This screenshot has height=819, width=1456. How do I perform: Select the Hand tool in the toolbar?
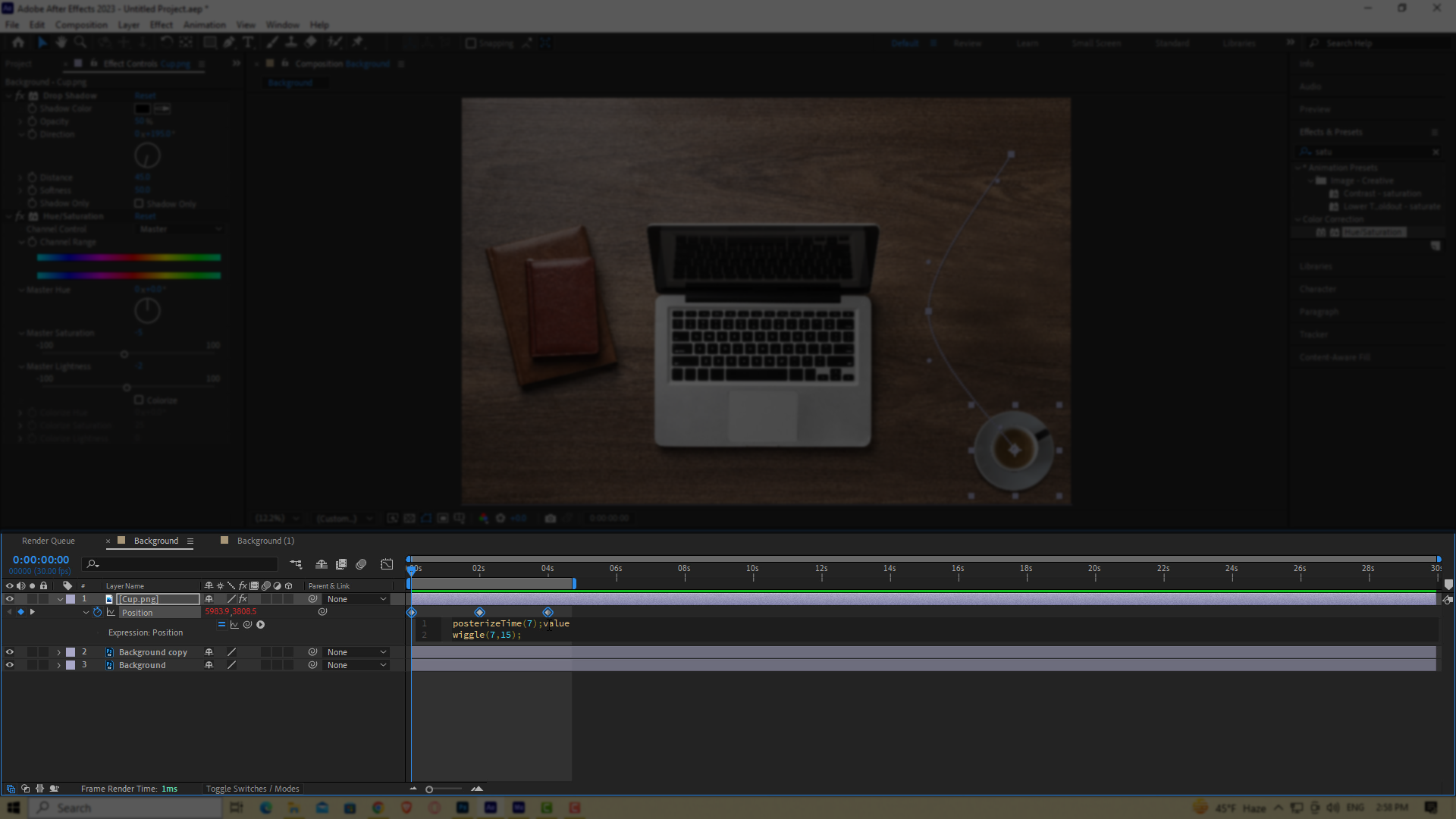click(x=61, y=42)
